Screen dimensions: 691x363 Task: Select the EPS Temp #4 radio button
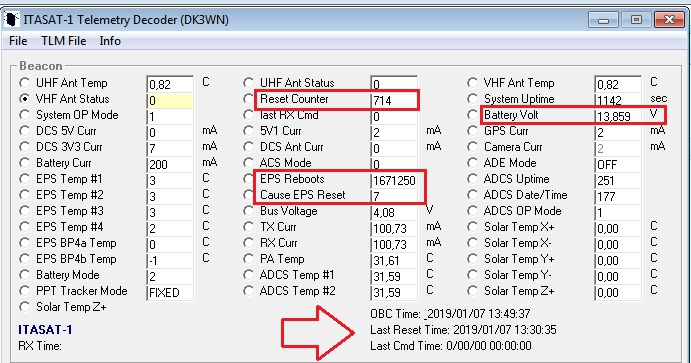click(x=25, y=227)
